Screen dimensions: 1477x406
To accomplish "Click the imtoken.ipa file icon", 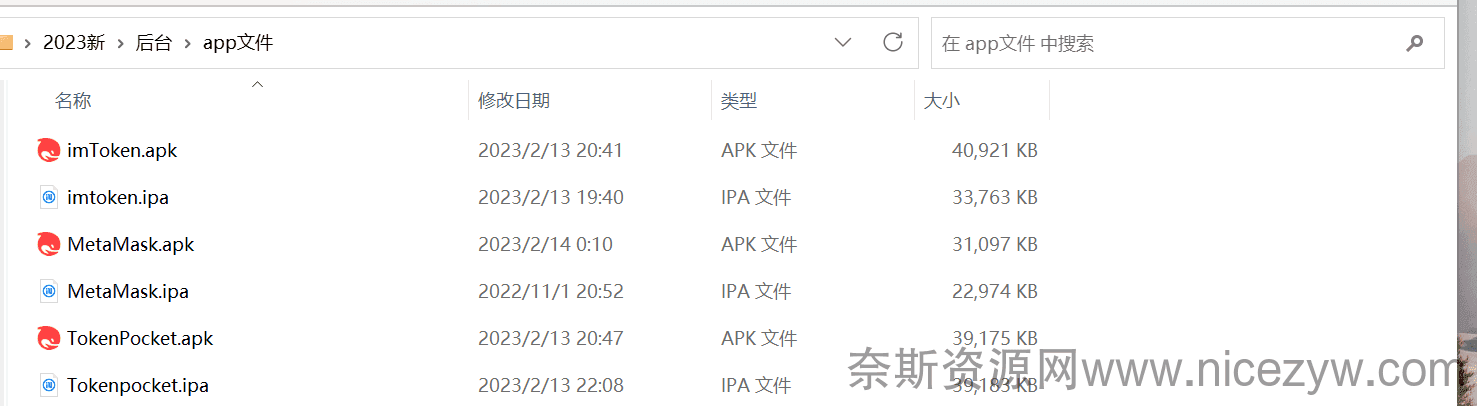I will (49, 198).
